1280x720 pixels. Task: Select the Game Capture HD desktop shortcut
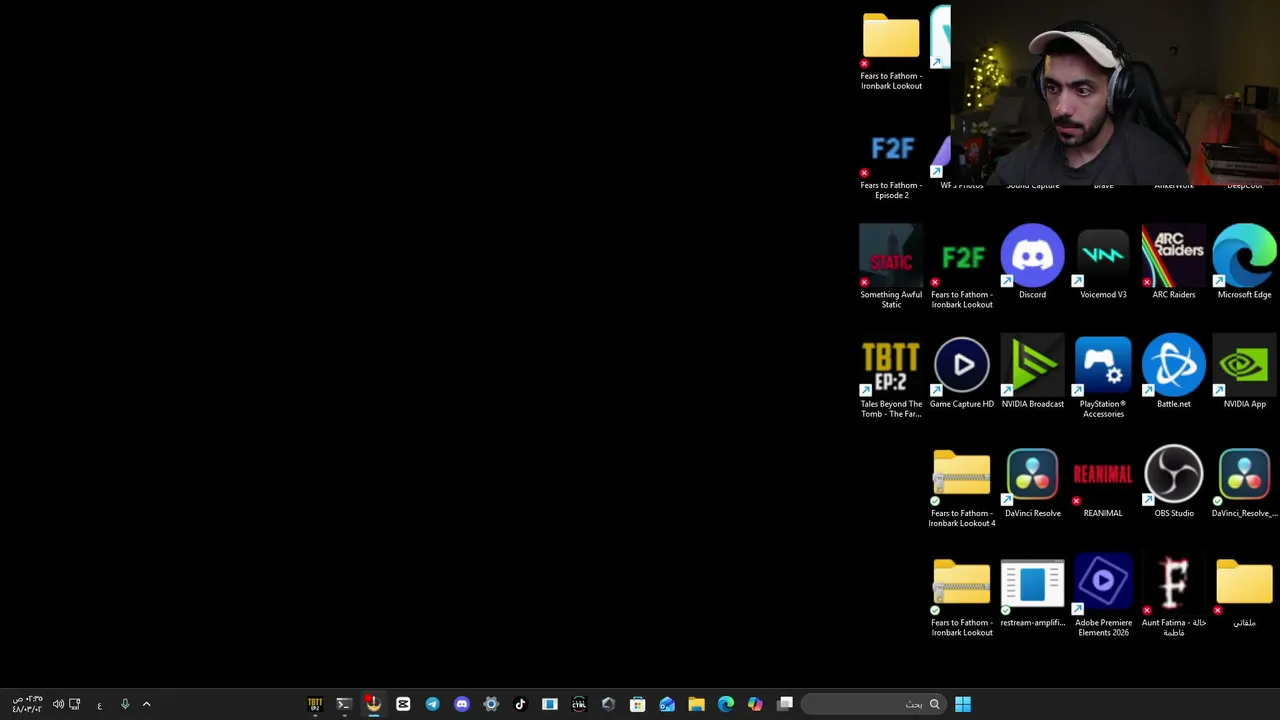pos(962,373)
